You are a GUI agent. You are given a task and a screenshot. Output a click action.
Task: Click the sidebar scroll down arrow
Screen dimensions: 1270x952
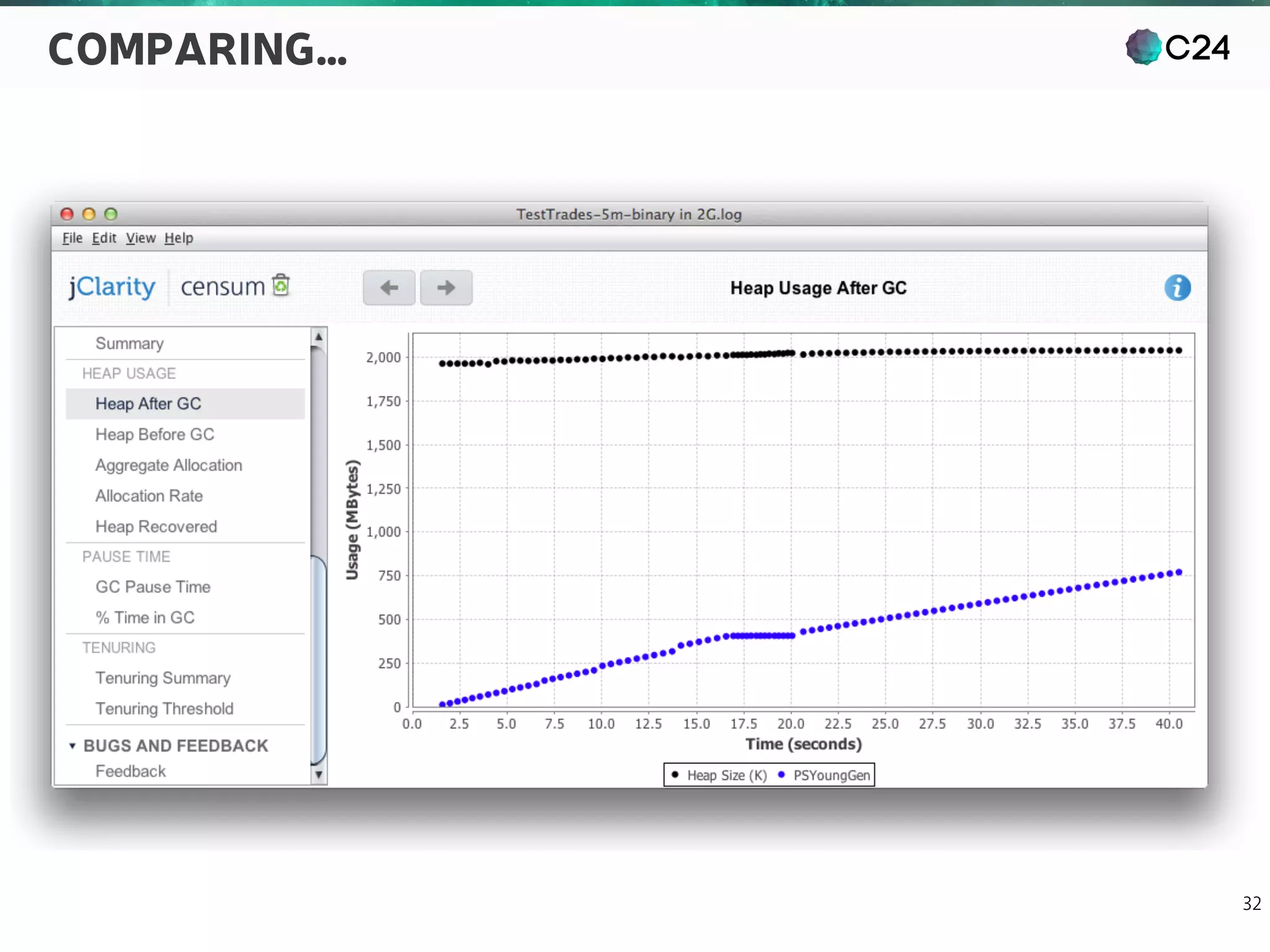tap(318, 774)
